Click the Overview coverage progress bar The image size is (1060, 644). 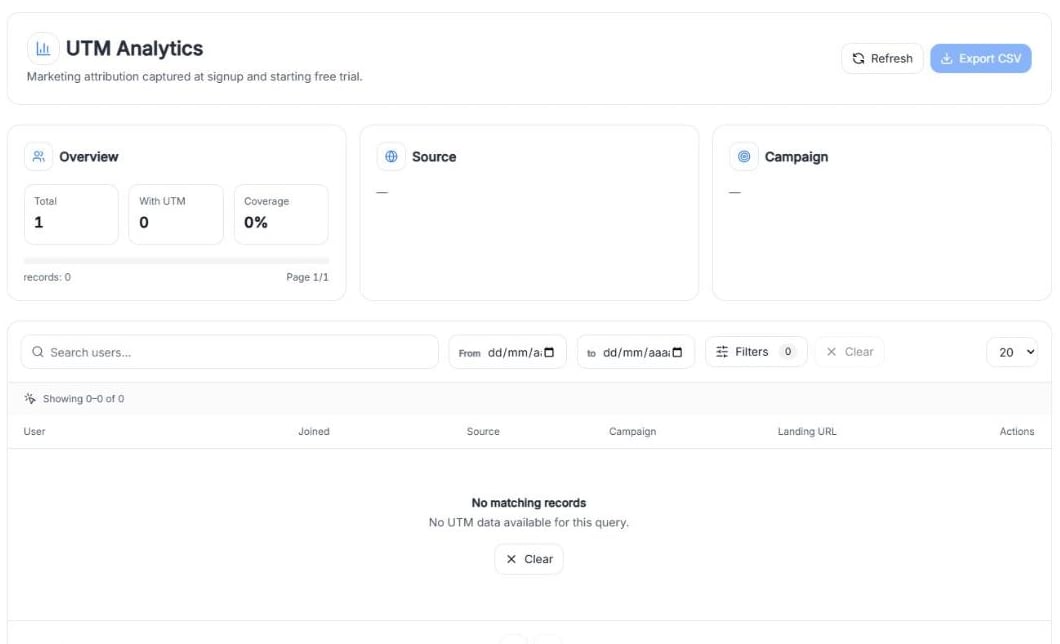(x=176, y=261)
